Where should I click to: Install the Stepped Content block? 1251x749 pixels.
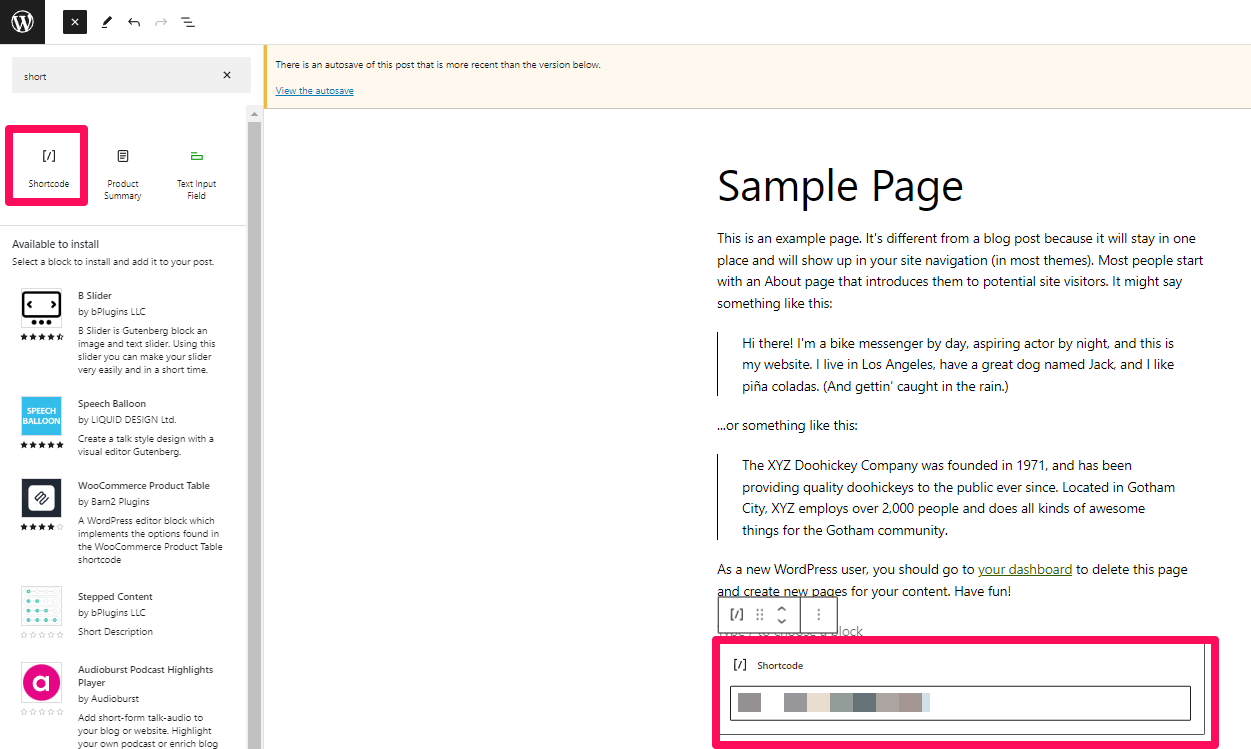pyautogui.click(x=124, y=613)
